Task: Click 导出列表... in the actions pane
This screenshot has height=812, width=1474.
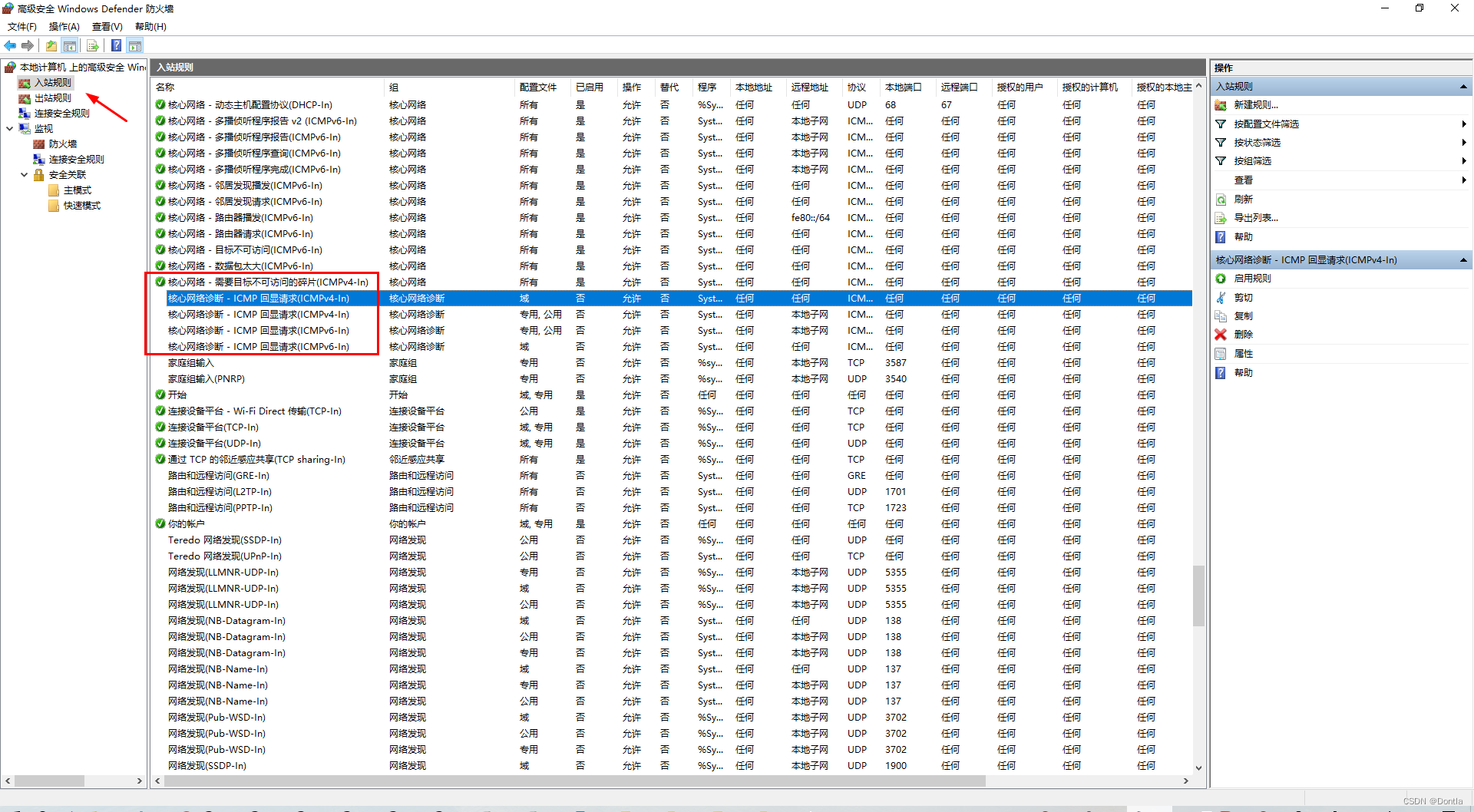Action: (x=1256, y=218)
